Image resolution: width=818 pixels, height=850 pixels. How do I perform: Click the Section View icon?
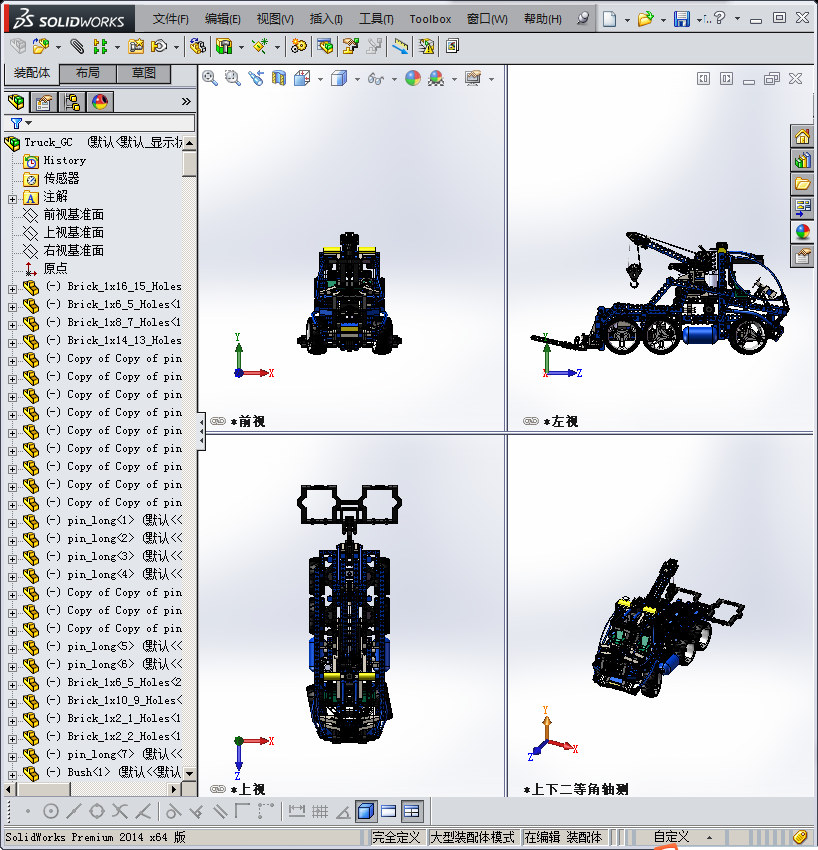point(279,79)
